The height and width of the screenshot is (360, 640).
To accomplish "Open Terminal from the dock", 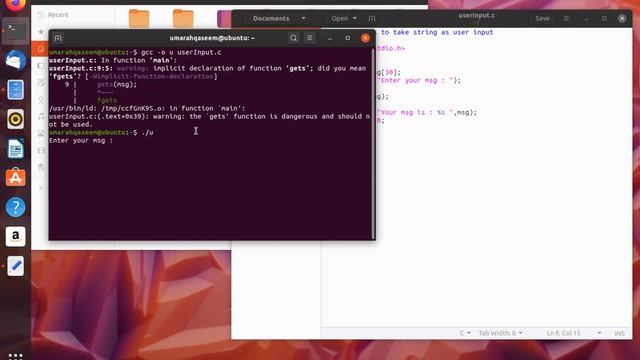I will coord(16,31).
